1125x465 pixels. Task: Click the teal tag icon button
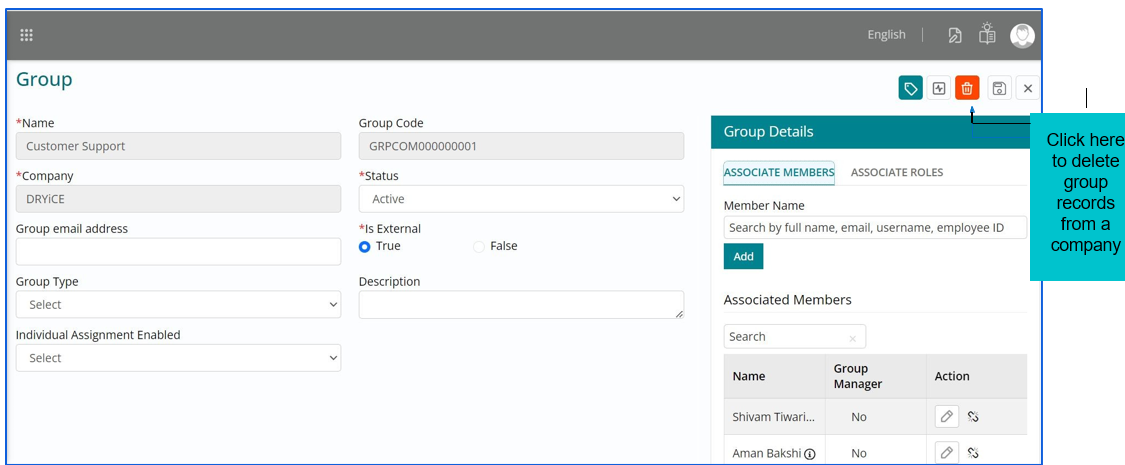click(x=910, y=88)
